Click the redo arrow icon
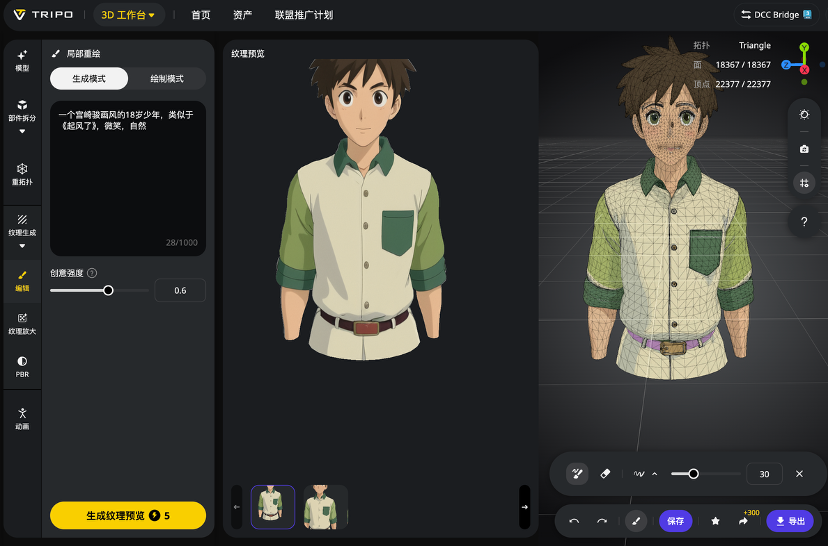The height and width of the screenshot is (546, 828). tap(602, 521)
